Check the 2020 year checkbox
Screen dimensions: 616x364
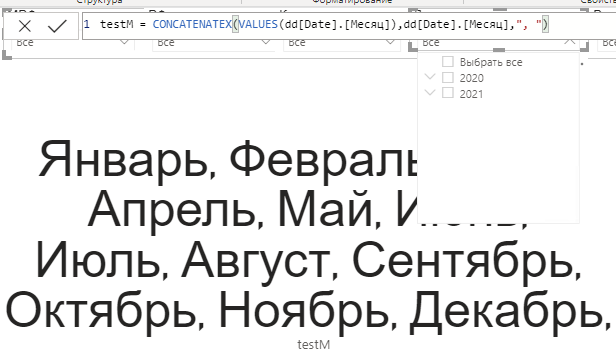pos(448,77)
